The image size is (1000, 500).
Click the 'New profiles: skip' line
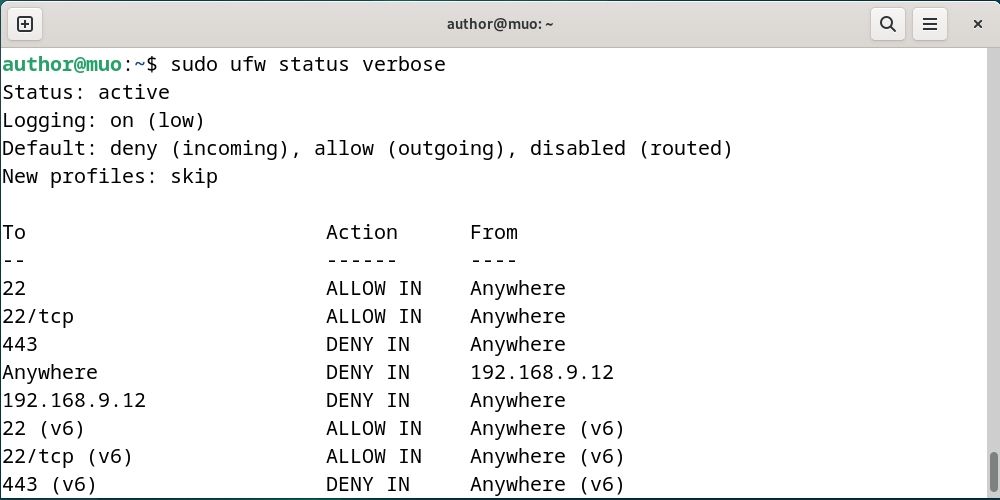tap(110, 177)
